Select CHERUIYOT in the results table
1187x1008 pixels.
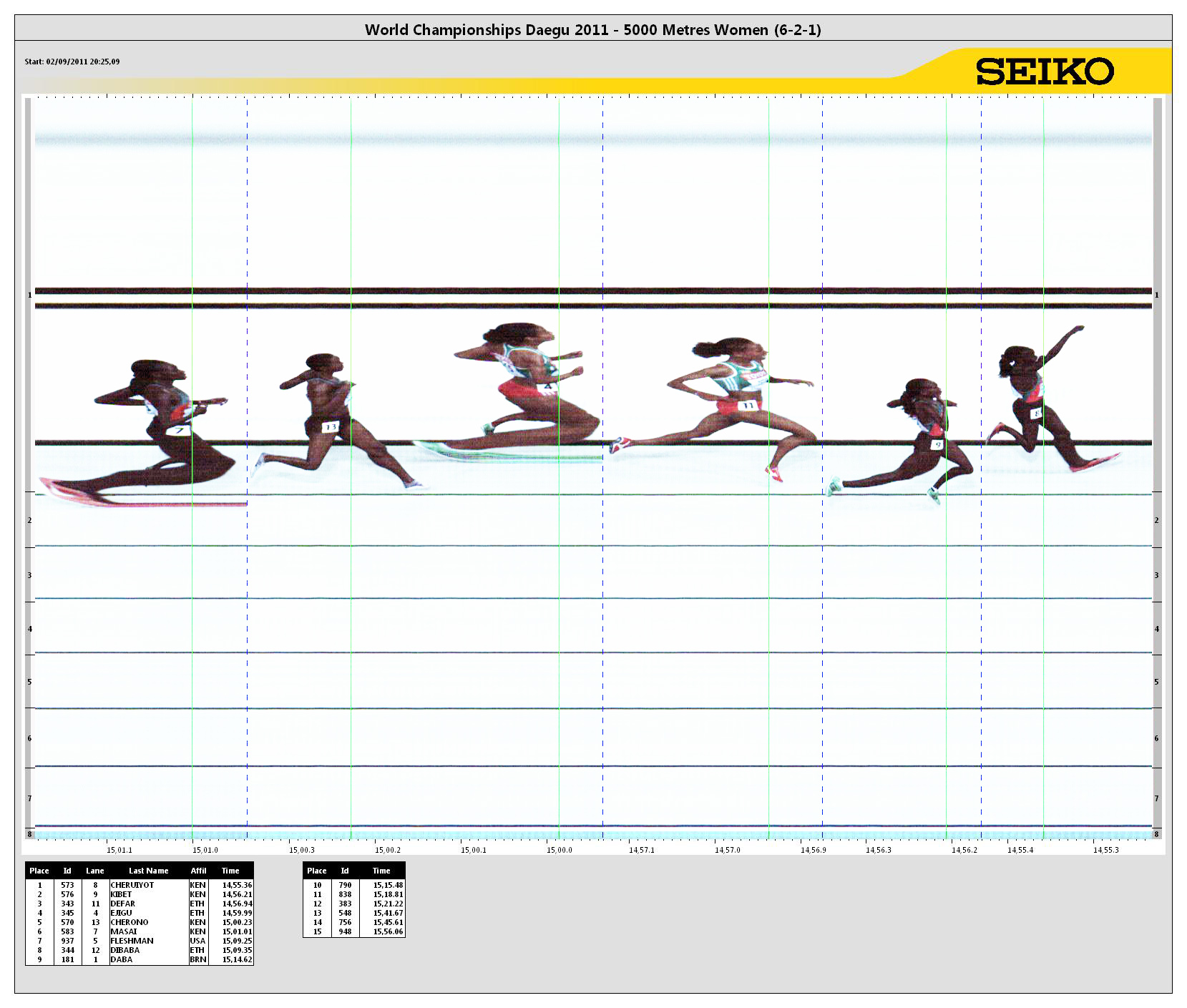click(x=132, y=885)
